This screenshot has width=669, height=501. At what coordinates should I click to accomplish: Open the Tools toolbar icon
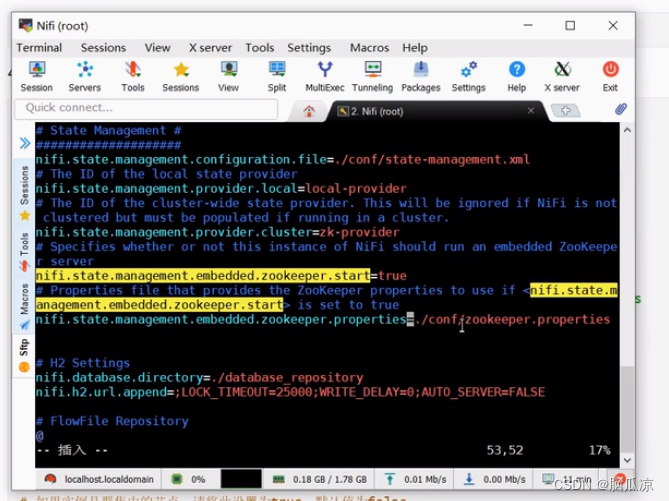[x=133, y=77]
